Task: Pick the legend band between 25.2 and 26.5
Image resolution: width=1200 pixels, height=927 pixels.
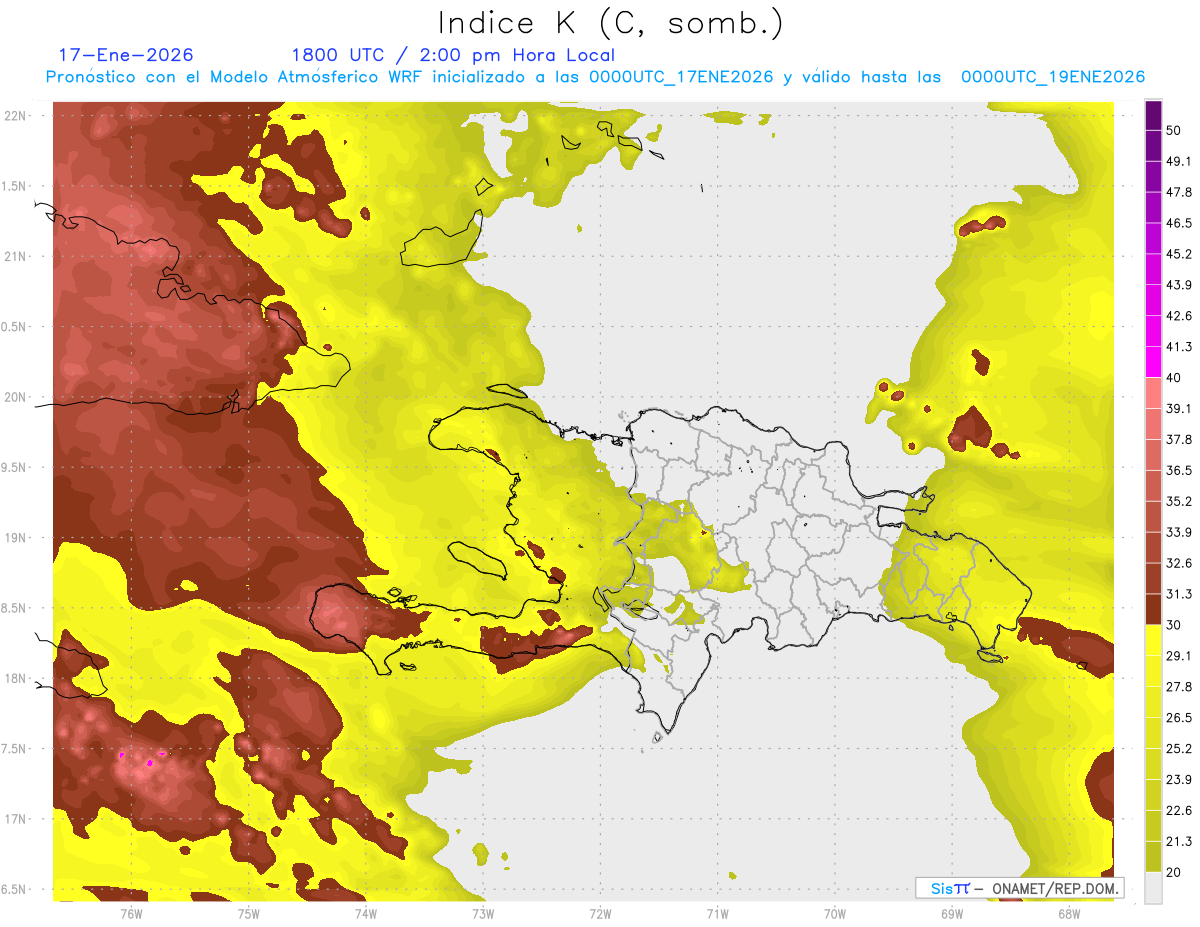Action: [1153, 733]
